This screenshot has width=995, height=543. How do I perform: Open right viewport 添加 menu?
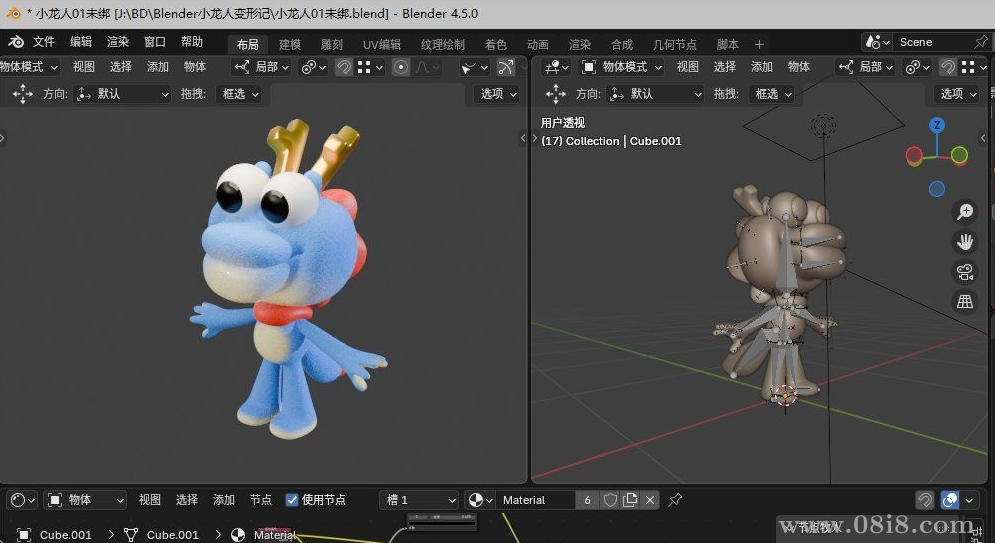click(x=761, y=67)
